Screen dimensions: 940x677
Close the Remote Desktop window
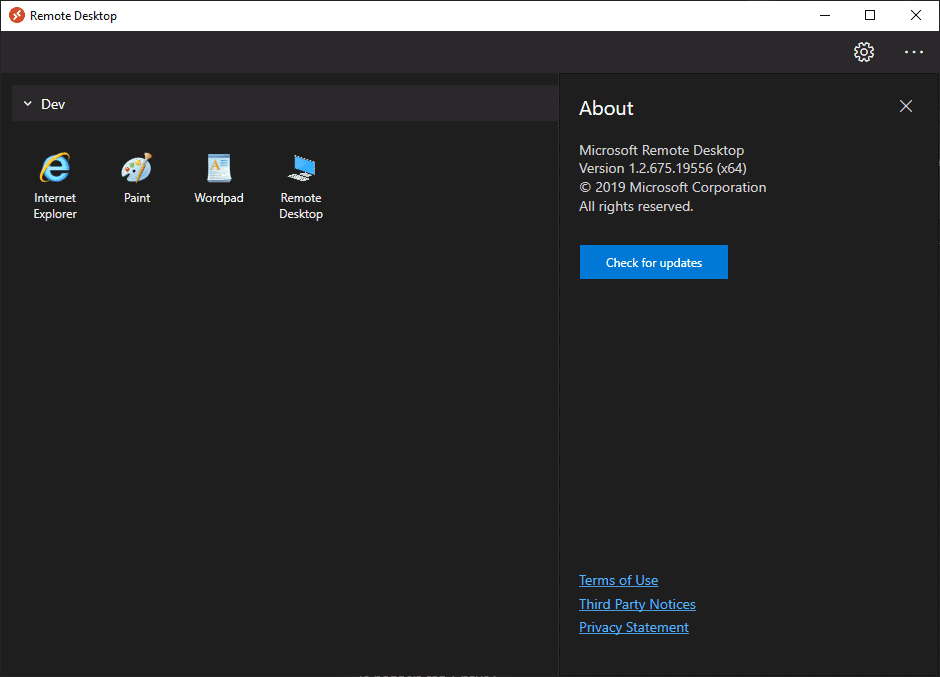[916, 15]
